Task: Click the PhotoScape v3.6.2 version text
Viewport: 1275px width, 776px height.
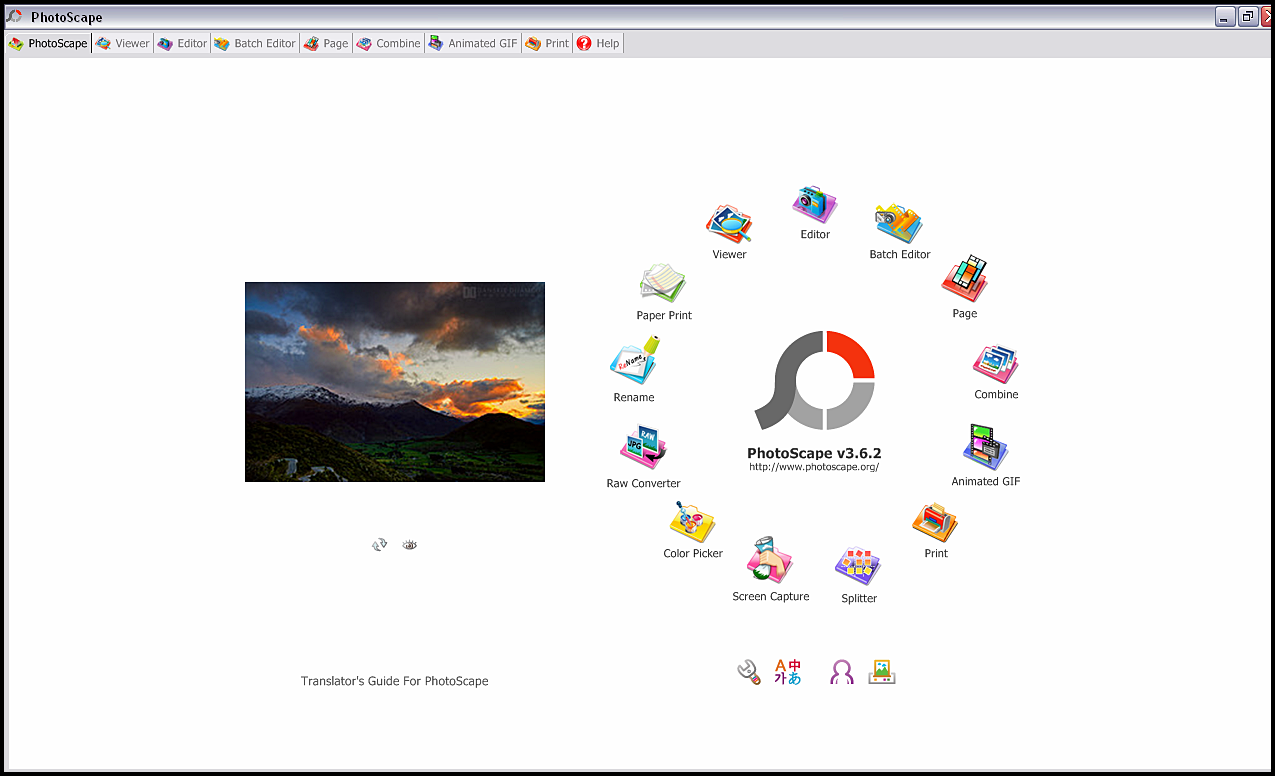Action: tap(814, 453)
